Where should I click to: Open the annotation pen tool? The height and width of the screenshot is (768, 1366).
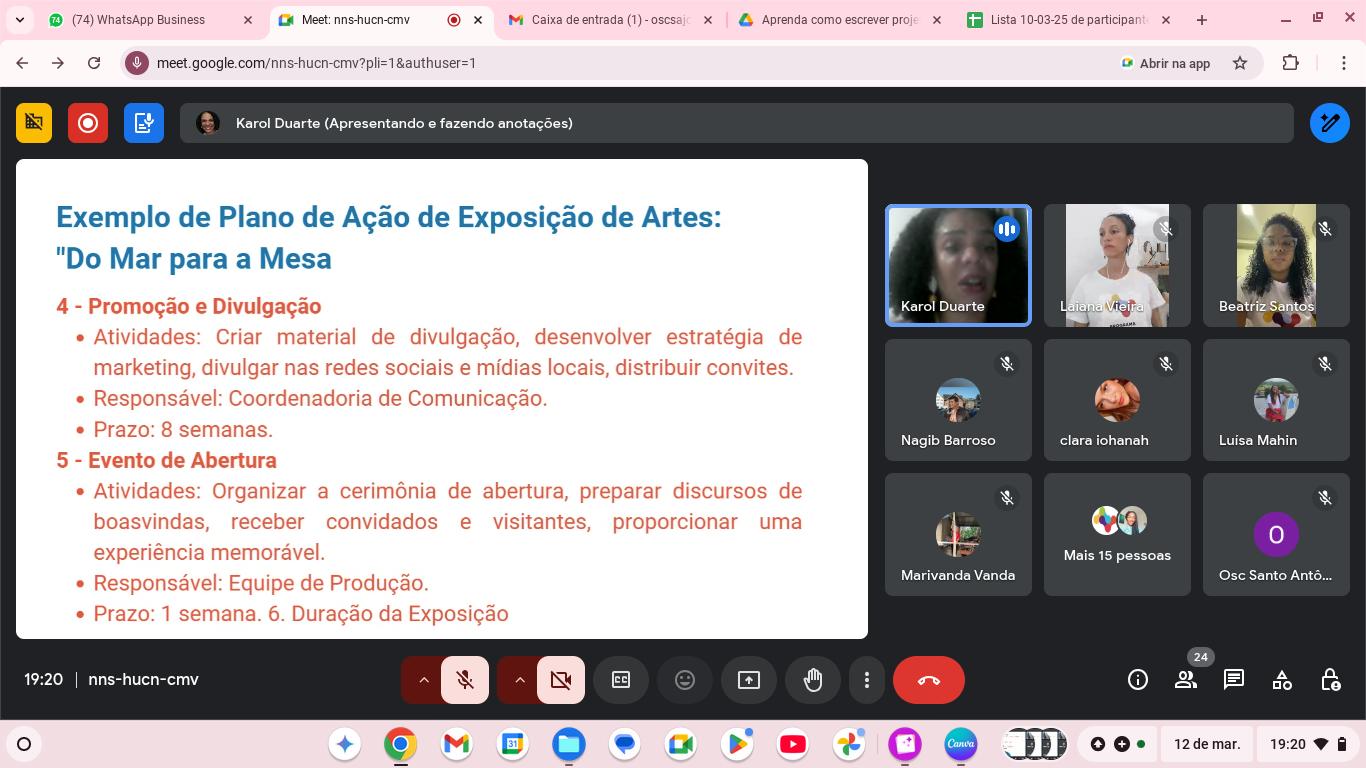(x=1329, y=123)
